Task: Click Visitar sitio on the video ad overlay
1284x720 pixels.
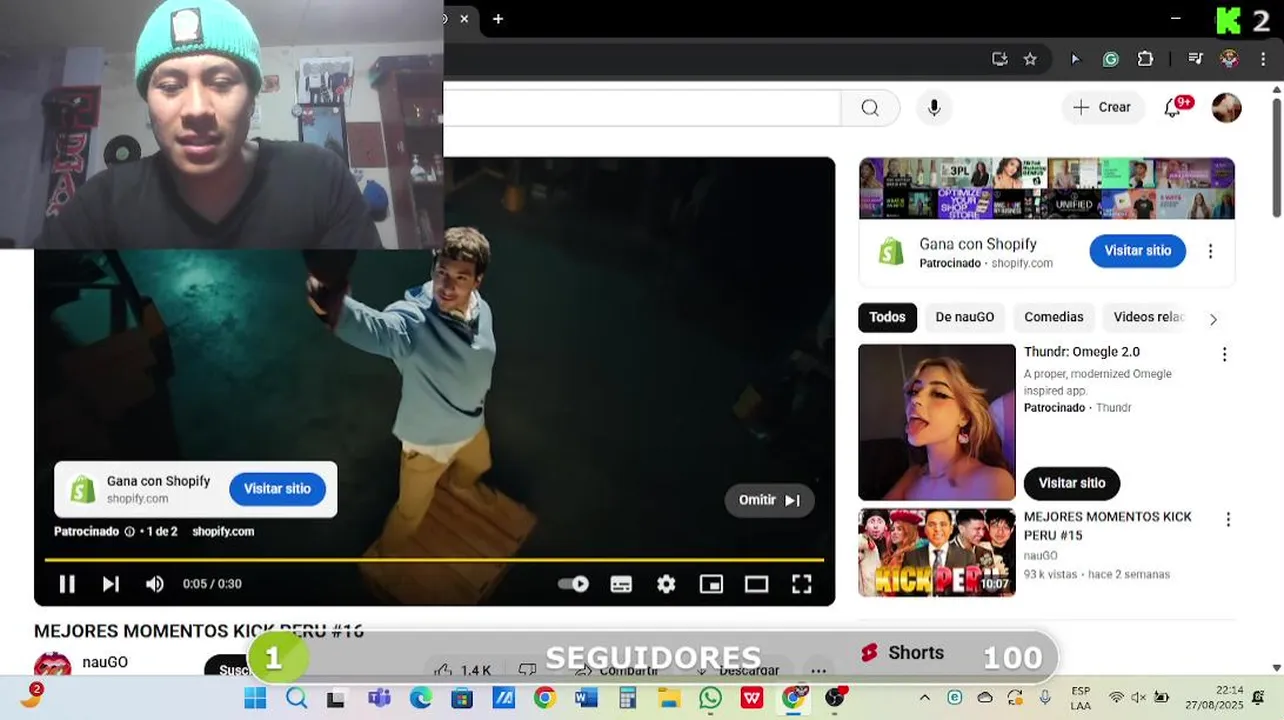Action: (277, 489)
